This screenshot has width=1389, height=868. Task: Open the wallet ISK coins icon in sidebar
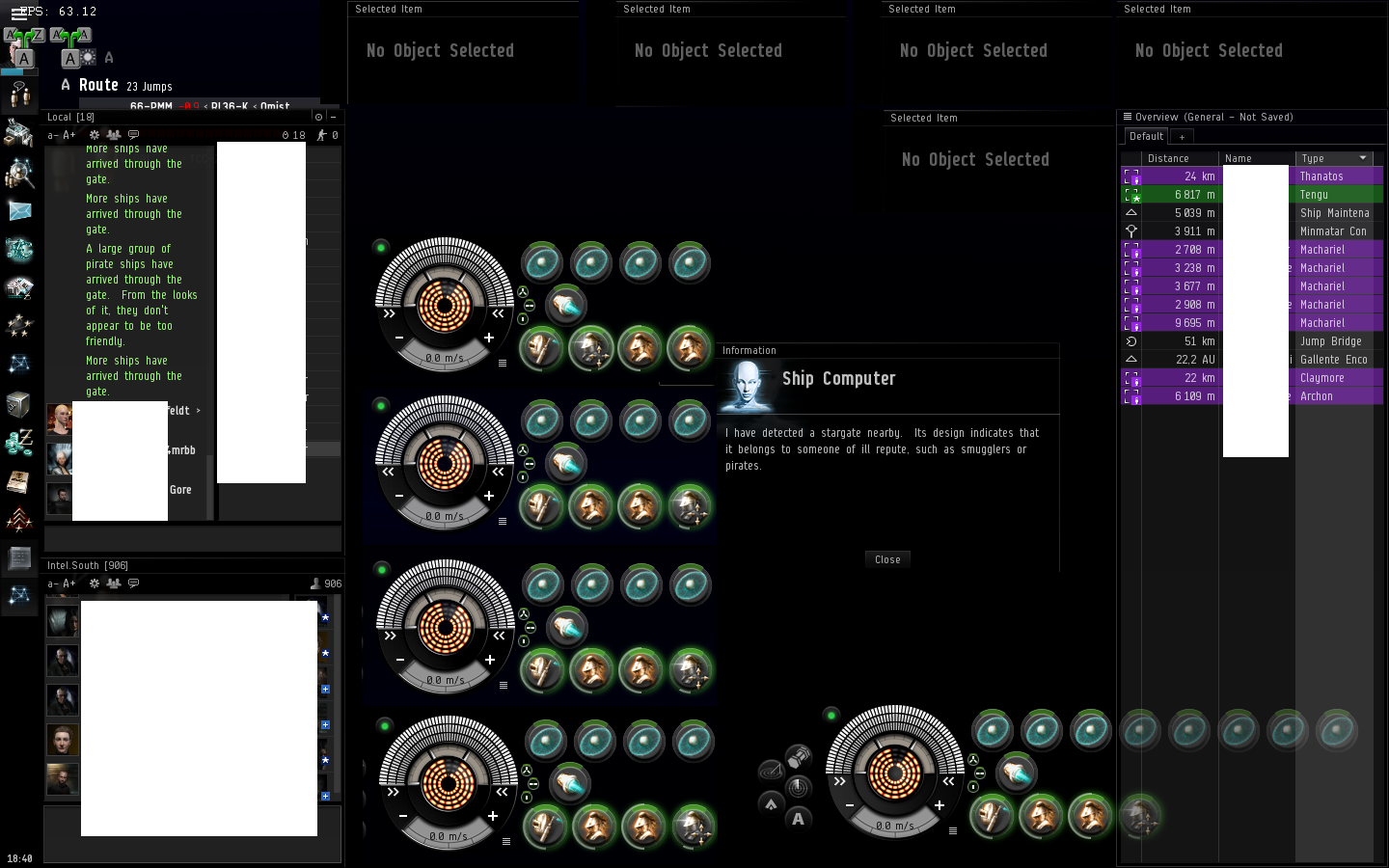click(19, 443)
